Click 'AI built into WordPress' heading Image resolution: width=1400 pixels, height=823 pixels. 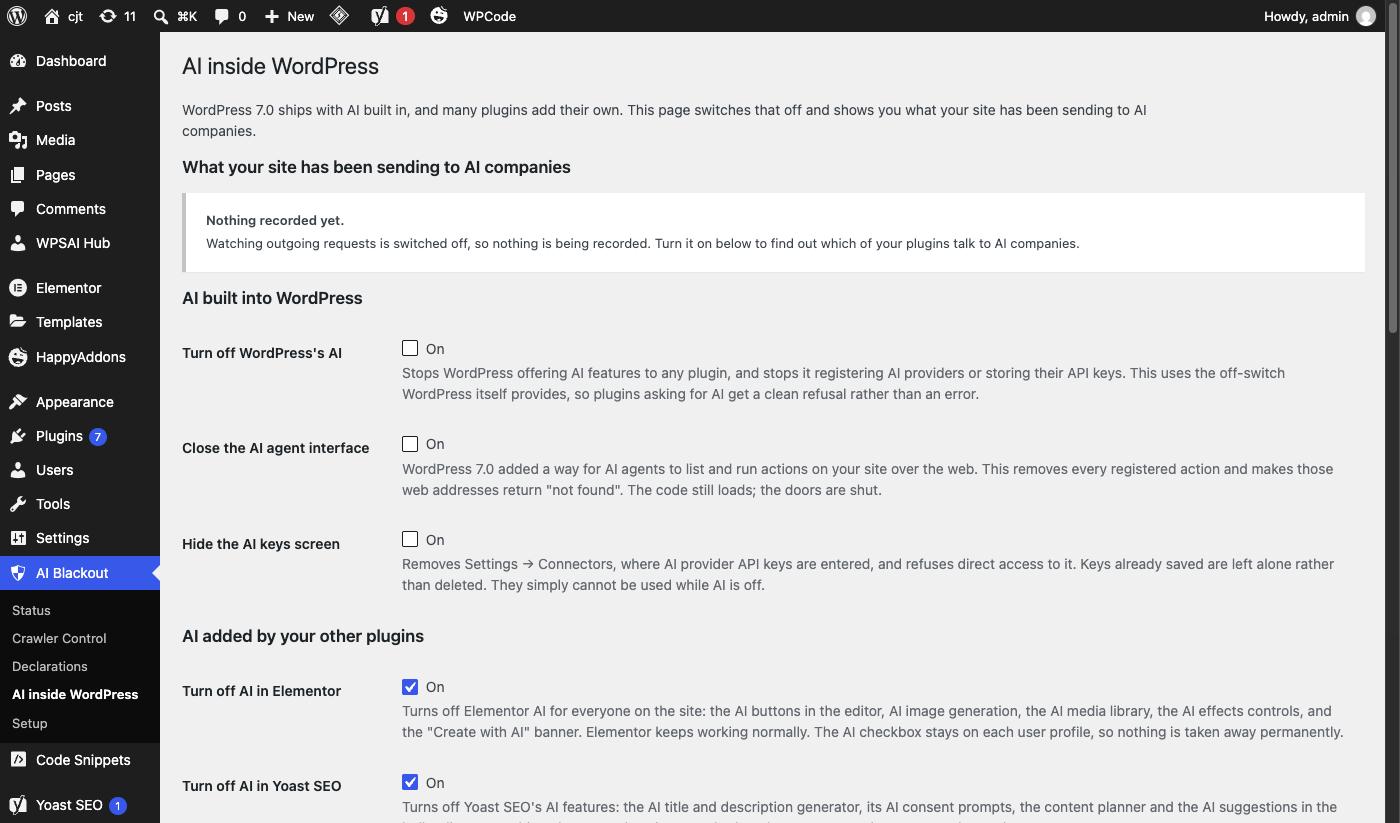(x=272, y=298)
